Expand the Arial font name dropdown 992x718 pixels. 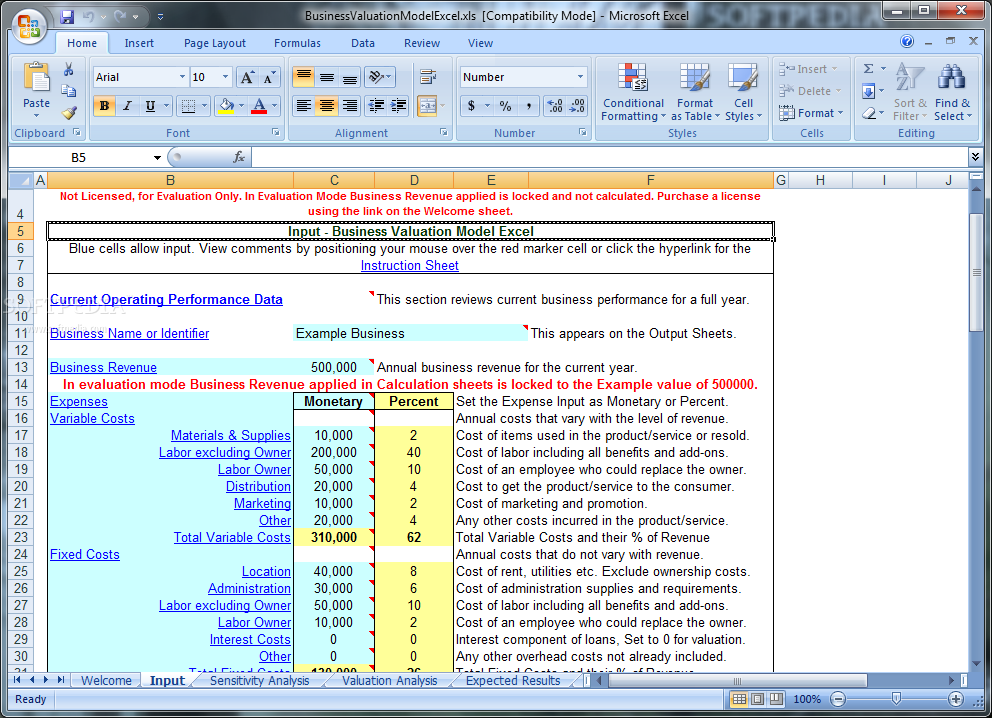pos(182,77)
